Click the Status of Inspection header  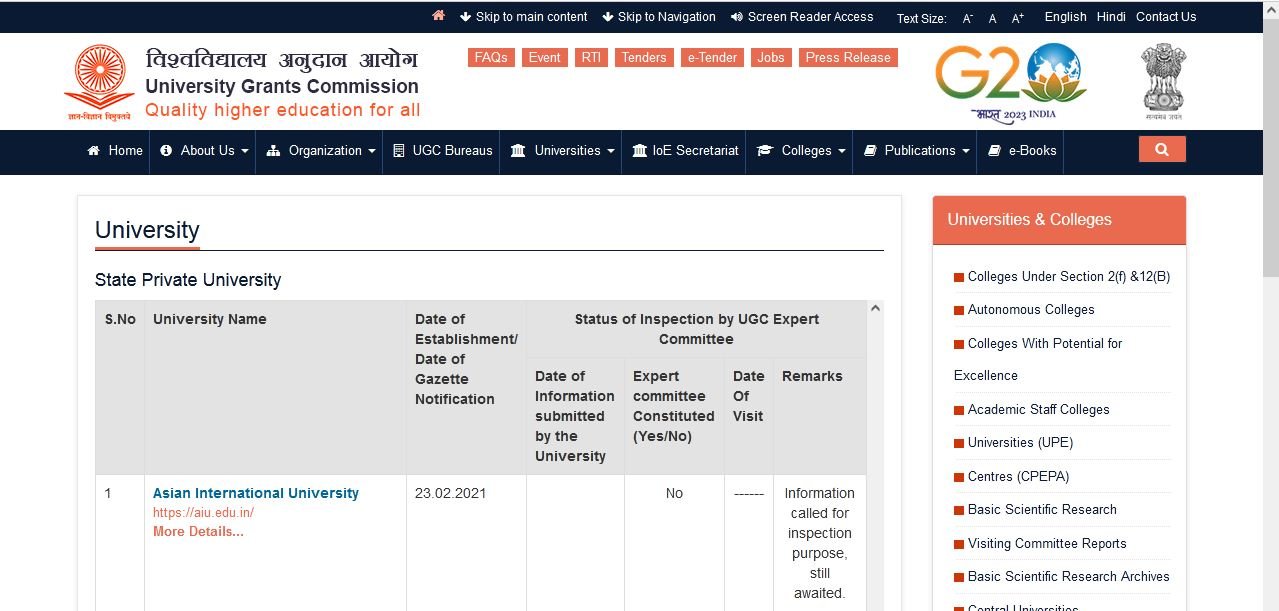(x=697, y=329)
